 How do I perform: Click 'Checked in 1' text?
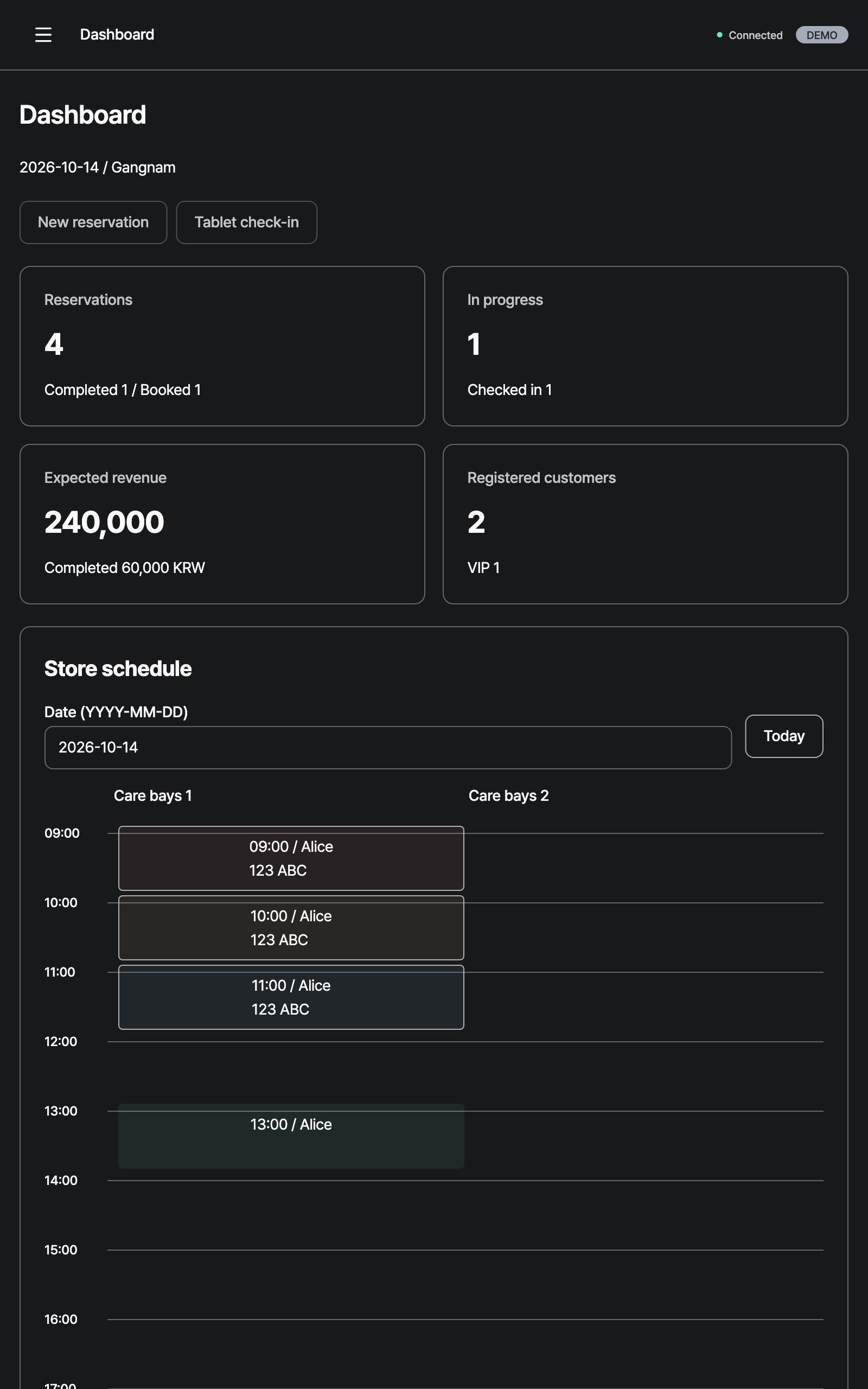click(510, 390)
